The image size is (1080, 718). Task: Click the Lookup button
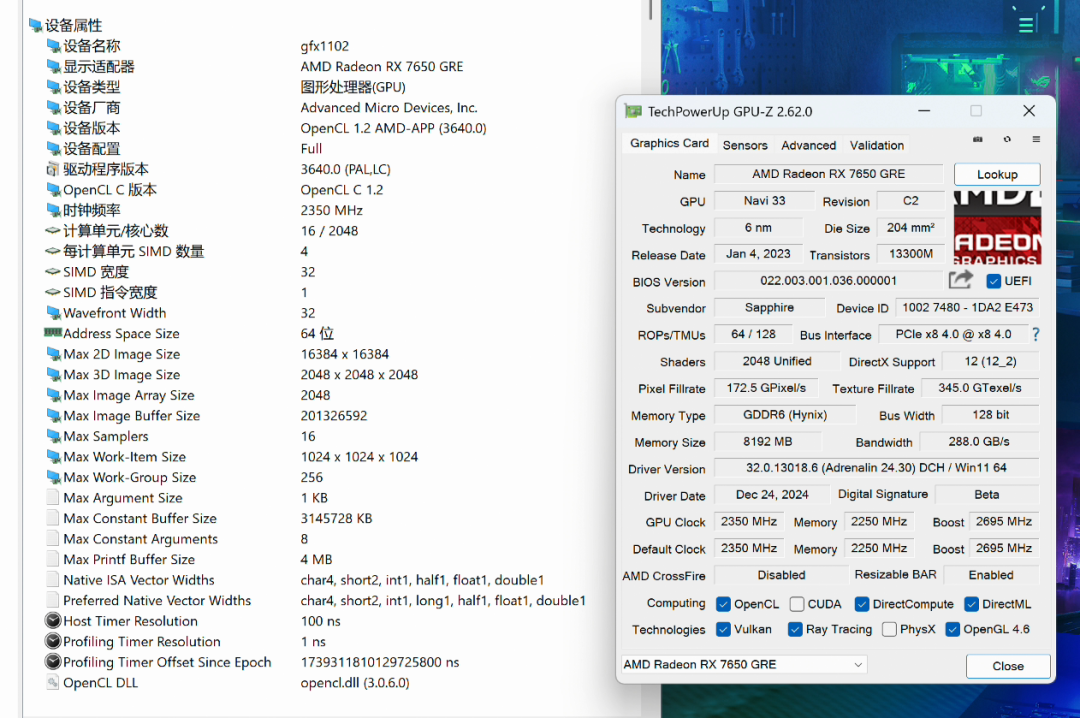click(x=997, y=174)
